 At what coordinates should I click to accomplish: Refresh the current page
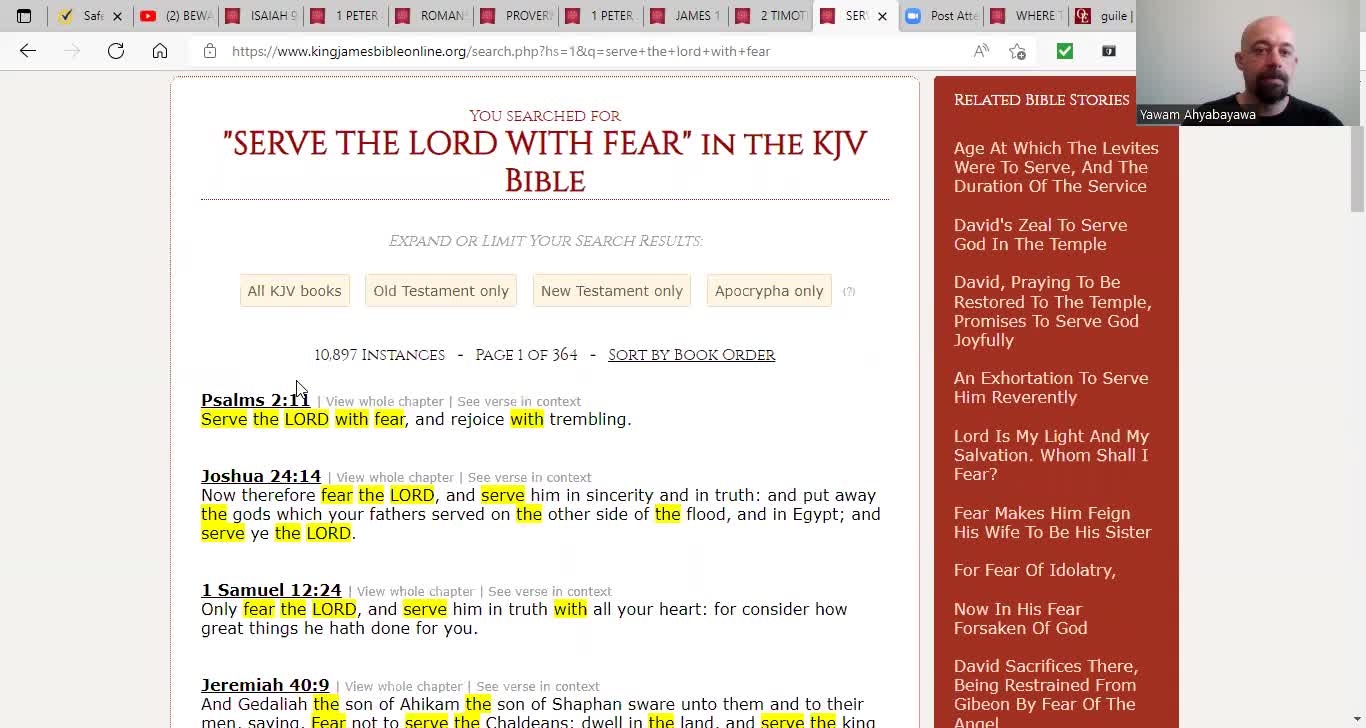[116, 51]
